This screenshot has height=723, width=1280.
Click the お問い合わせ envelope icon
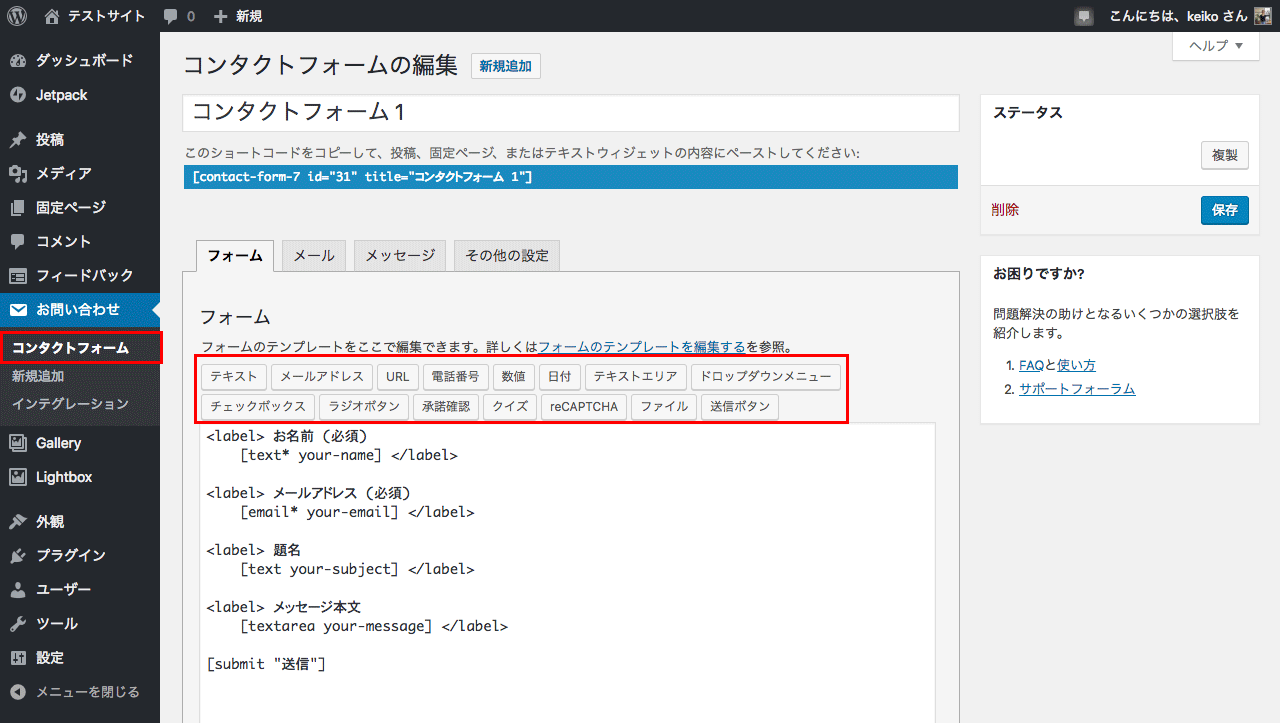tap(18, 309)
